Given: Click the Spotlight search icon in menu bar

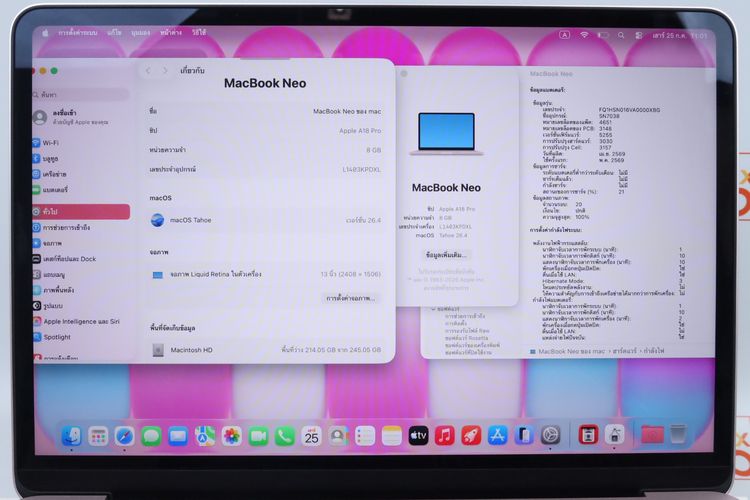Looking at the screenshot, I should [x=621, y=35].
